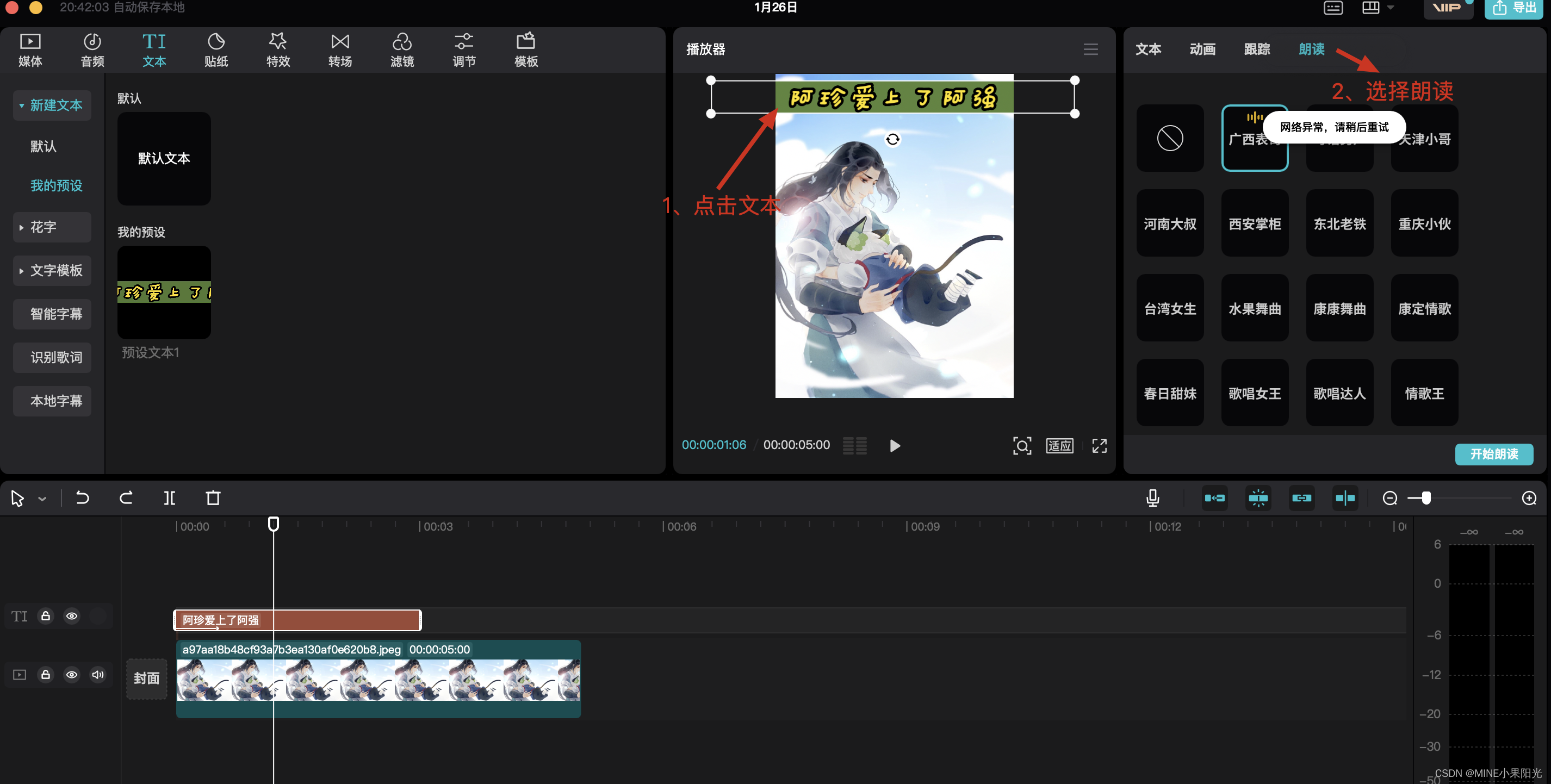This screenshot has height=784, width=1551.
Task: Expand the 文字模板 category
Action: 52,270
